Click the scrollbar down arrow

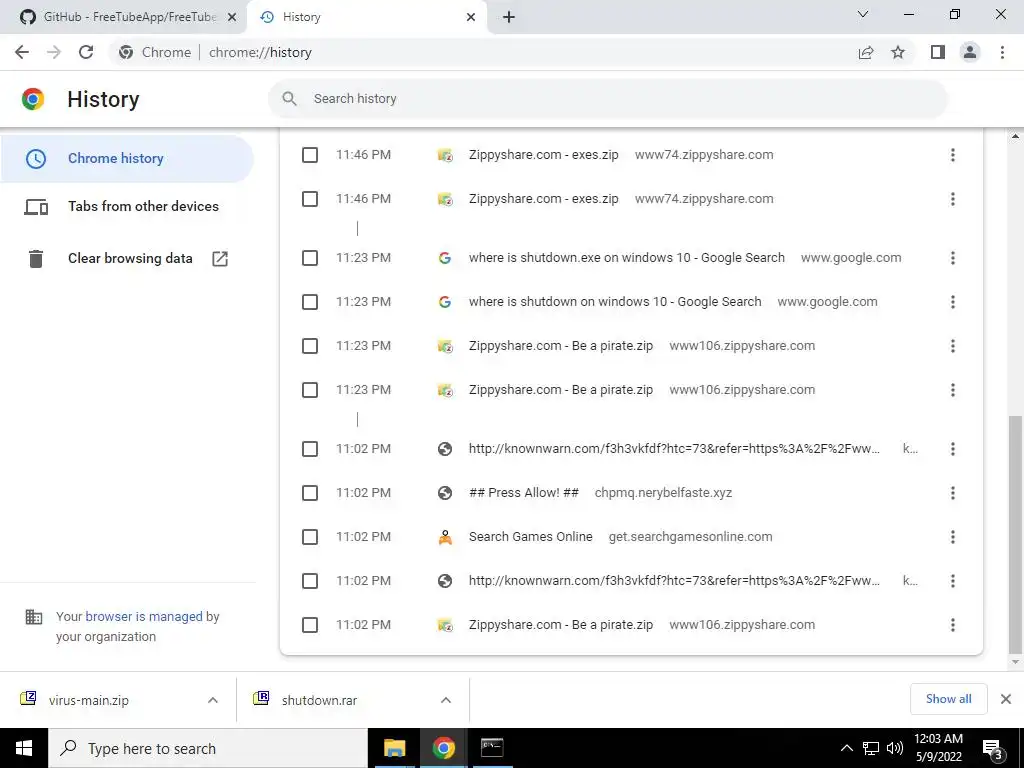1015,662
